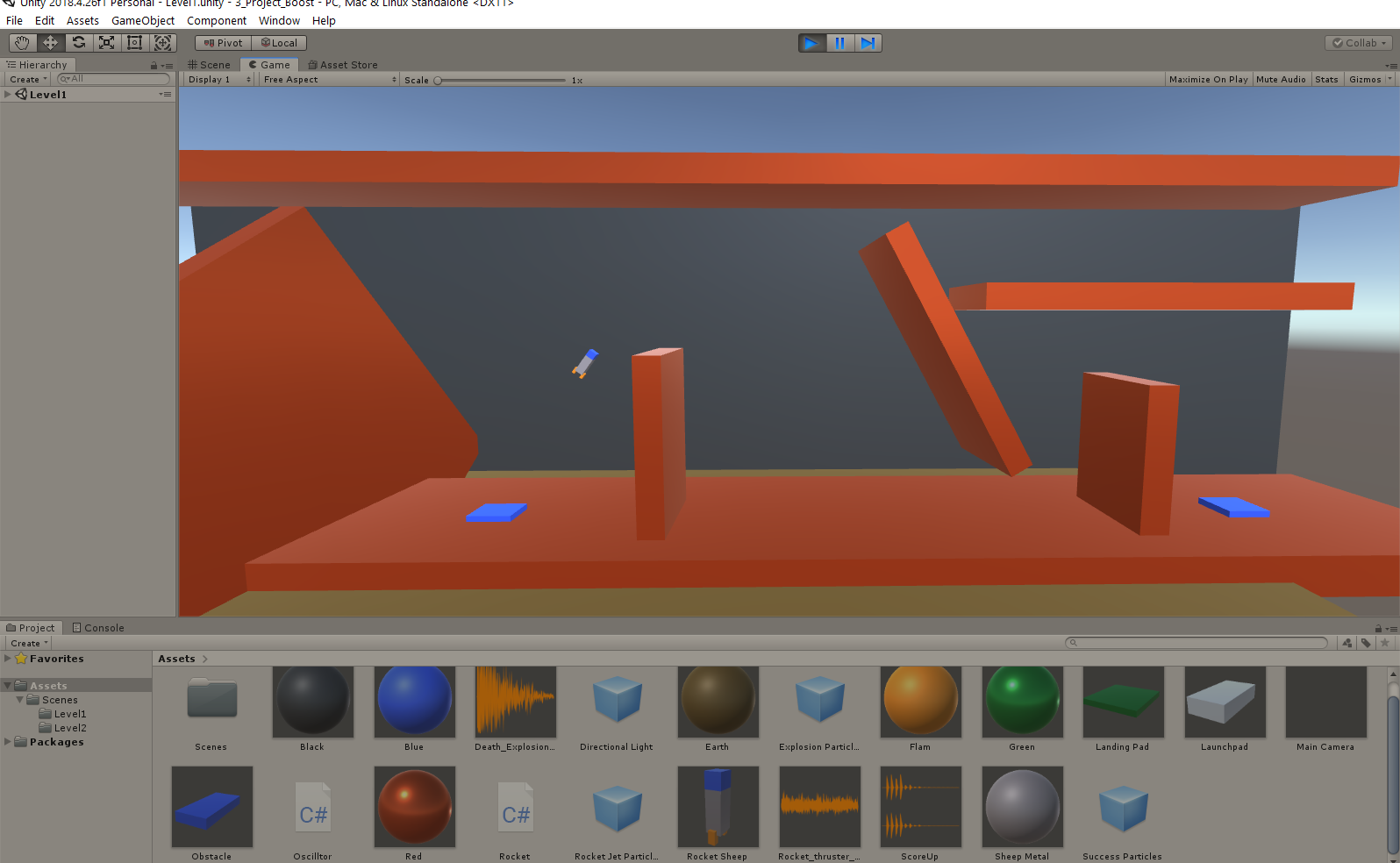The height and width of the screenshot is (863, 1400).
Task: Open the Assets menu
Action: 82,20
